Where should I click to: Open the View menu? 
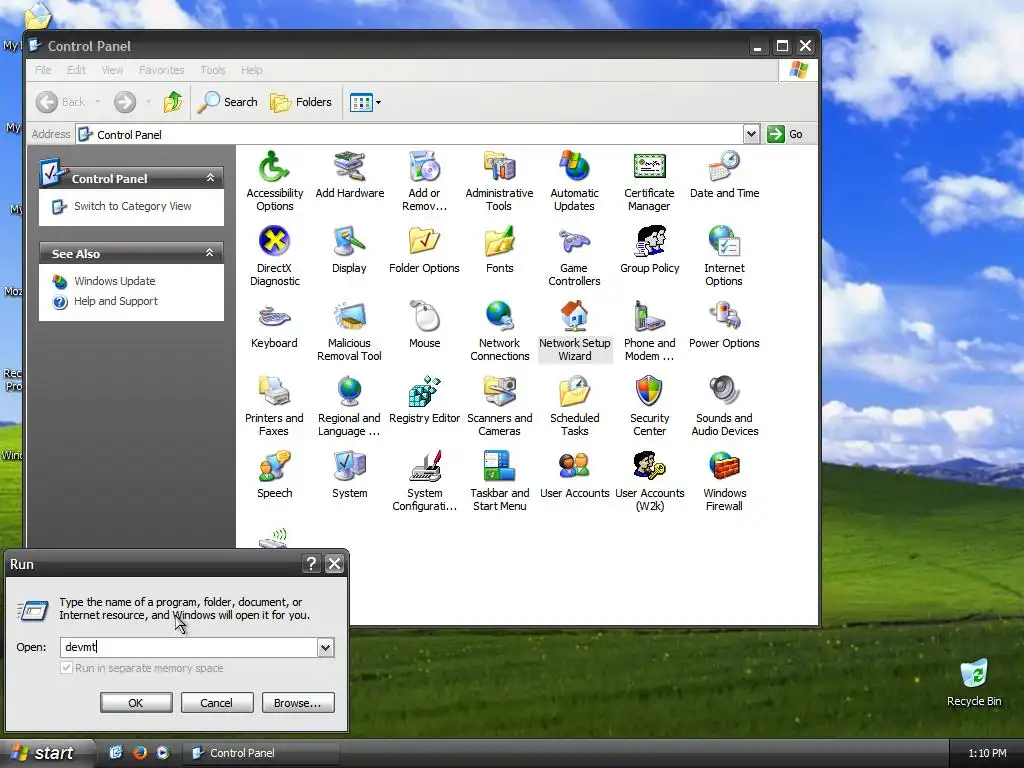pos(112,70)
